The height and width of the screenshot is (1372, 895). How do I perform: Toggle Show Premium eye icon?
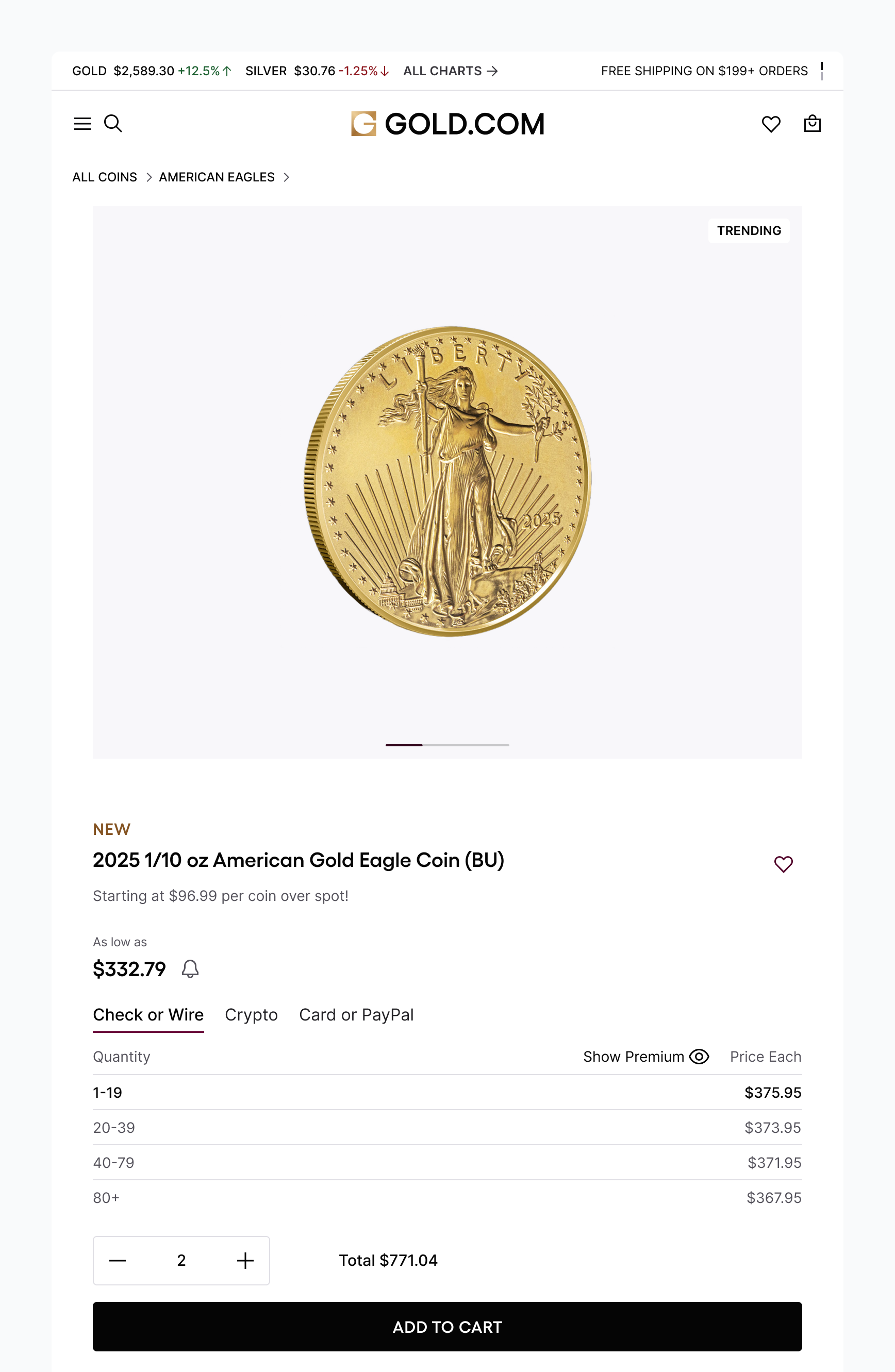(x=699, y=1056)
